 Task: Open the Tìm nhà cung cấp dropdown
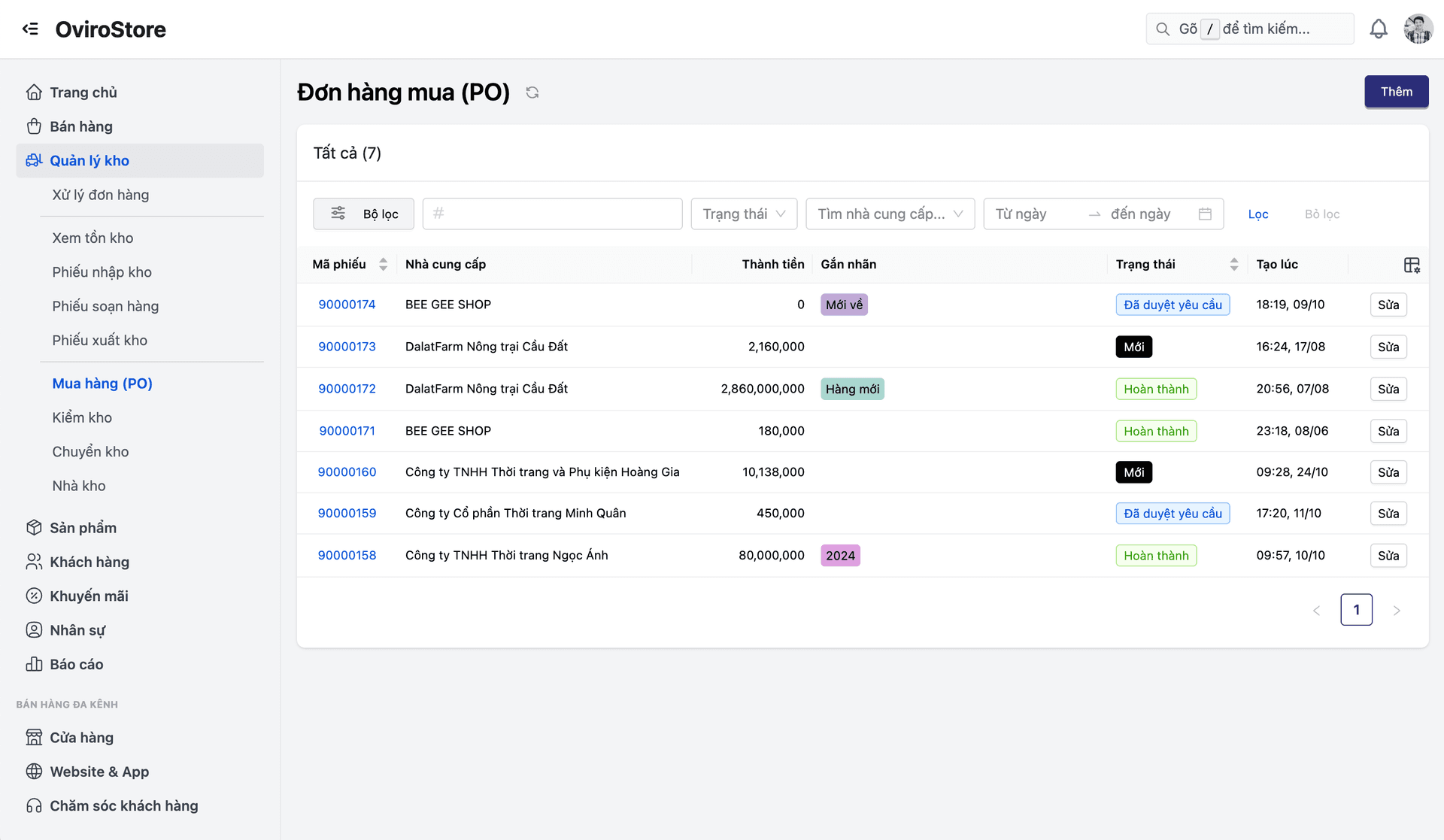tap(890, 214)
